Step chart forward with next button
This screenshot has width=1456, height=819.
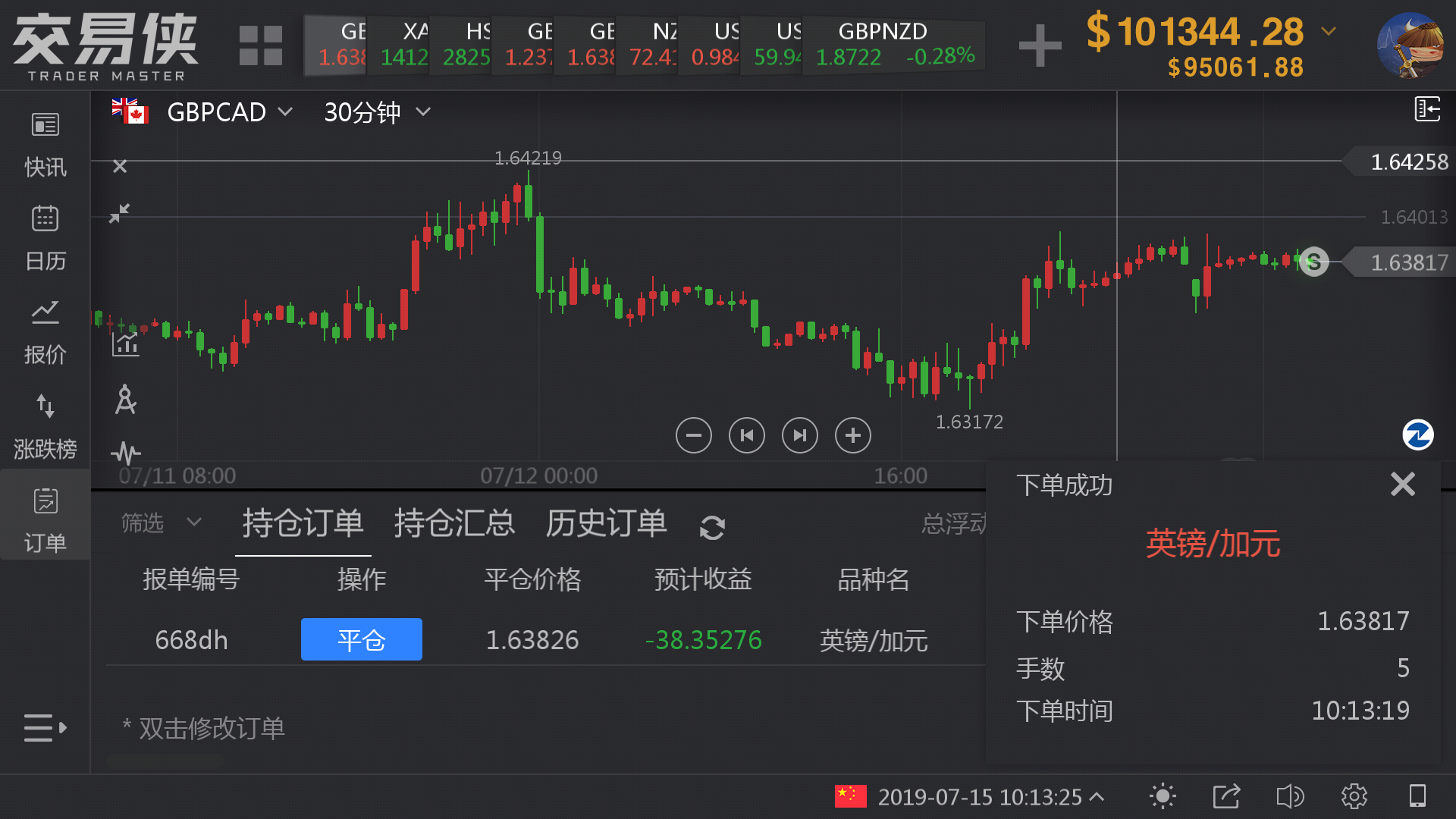tap(799, 435)
